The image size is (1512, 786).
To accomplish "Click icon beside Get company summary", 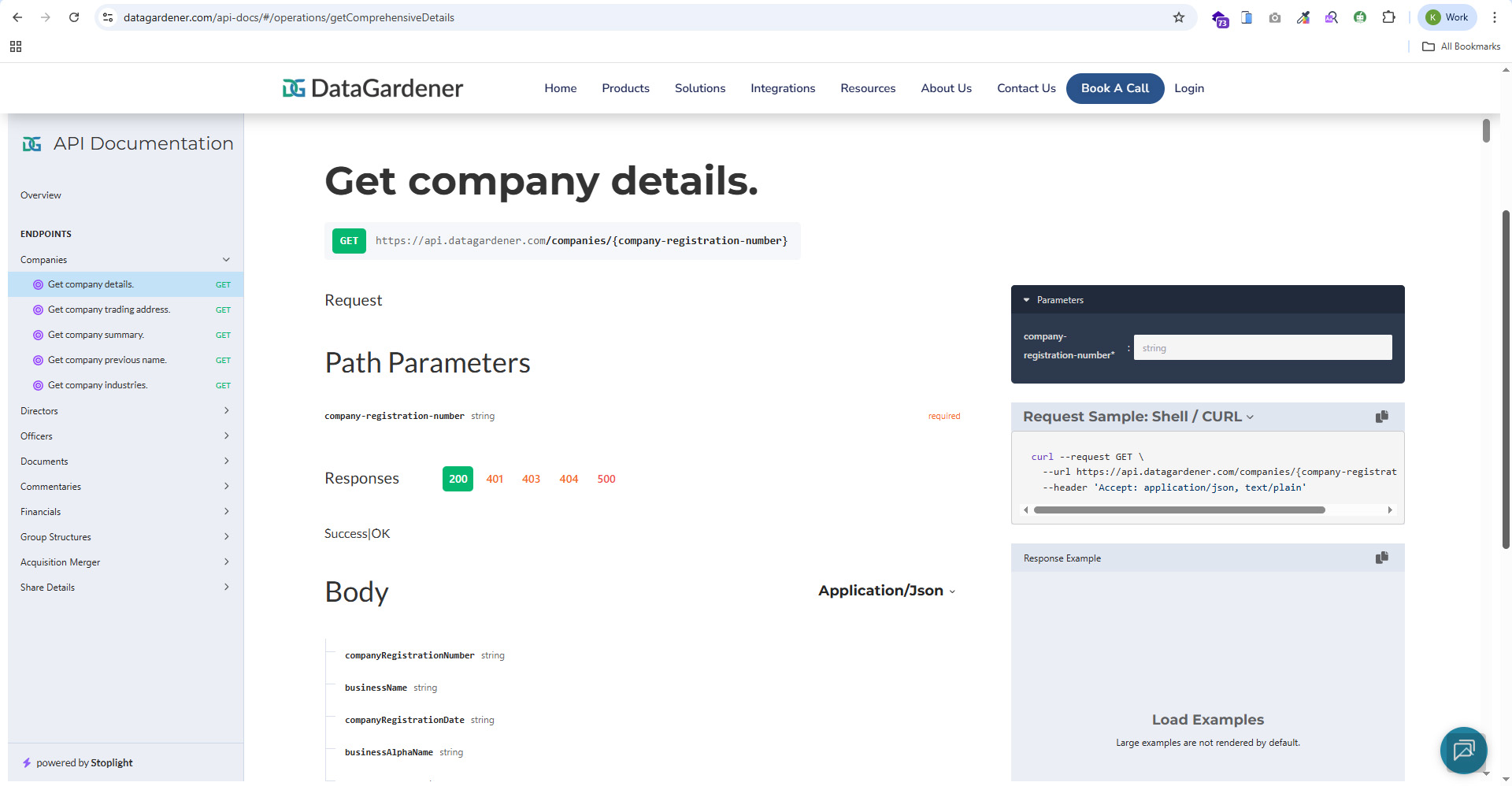I will [x=38, y=335].
